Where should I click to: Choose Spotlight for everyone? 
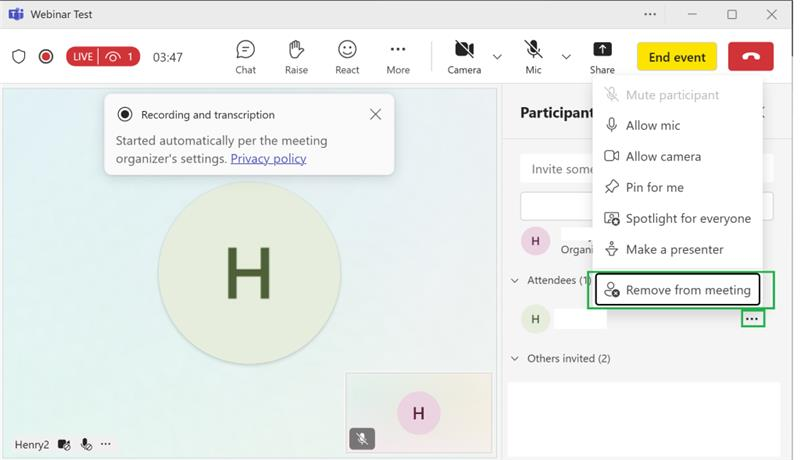point(678,218)
